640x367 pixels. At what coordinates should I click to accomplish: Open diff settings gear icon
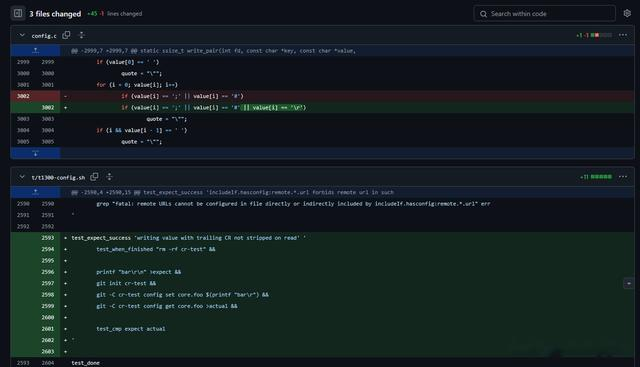[x=627, y=13]
